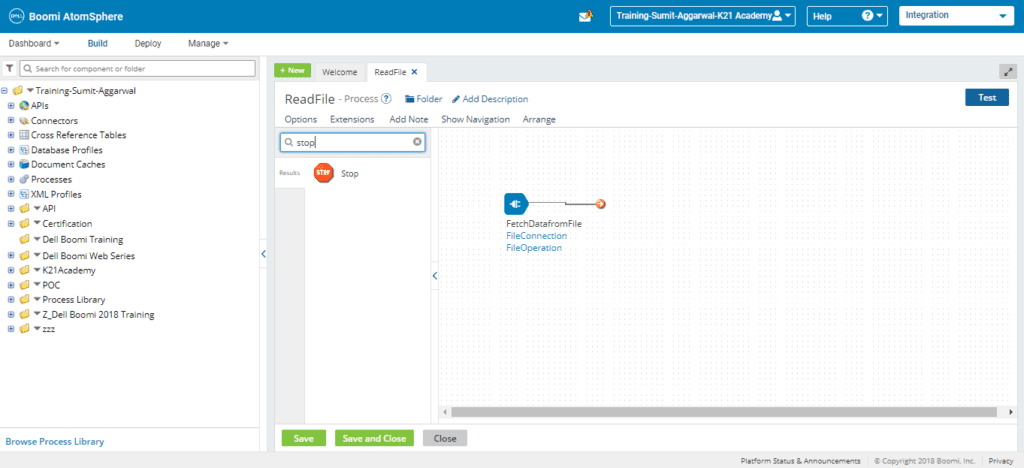Viewport: 1024px width, 468px height.
Task: Open the Manage menu dropdown
Action: (208, 44)
